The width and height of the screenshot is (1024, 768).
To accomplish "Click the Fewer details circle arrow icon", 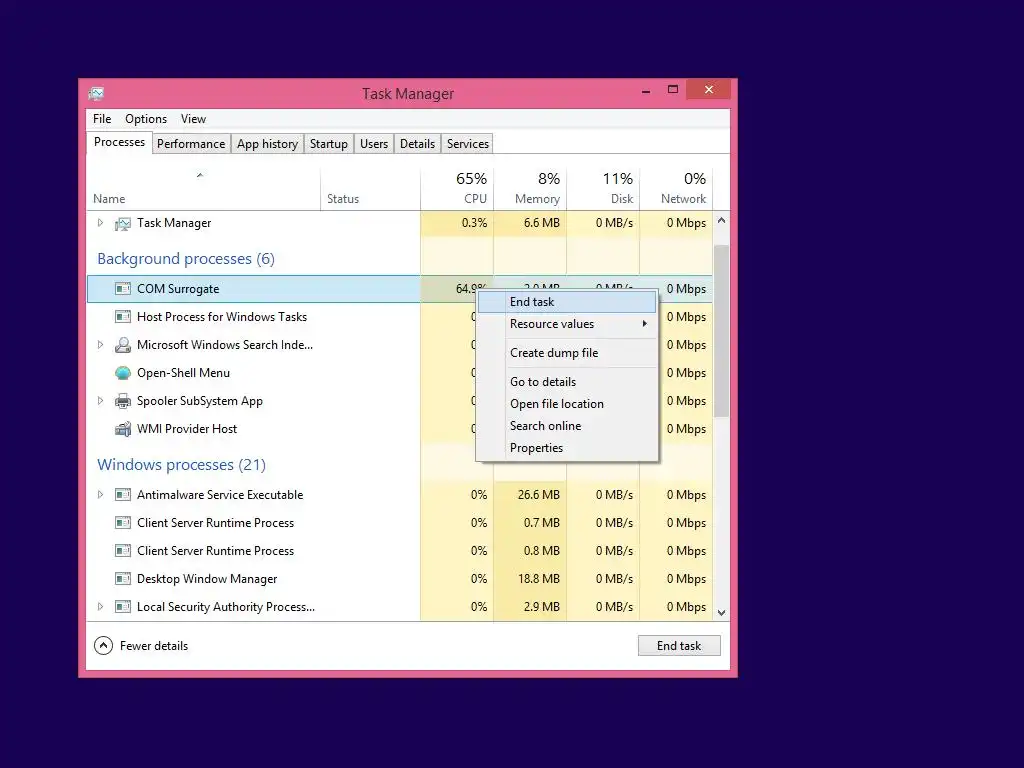I will pyautogui.click(x=103, y=646).
